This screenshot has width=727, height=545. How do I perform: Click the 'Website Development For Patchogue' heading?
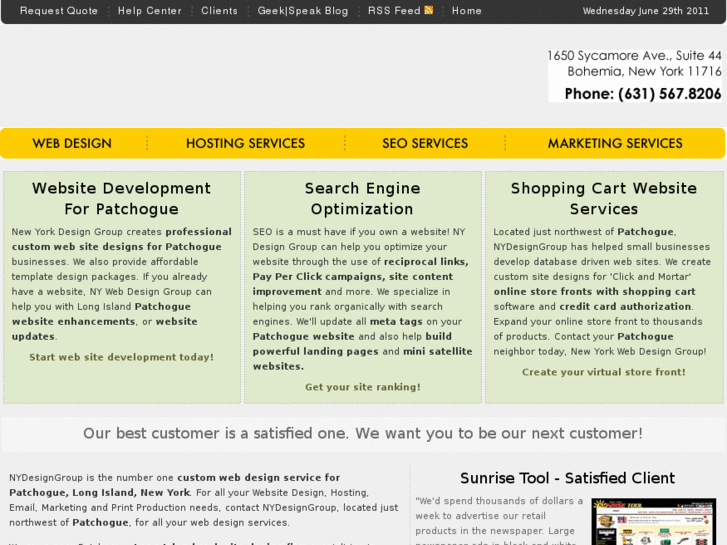click(x=121, y=199)
